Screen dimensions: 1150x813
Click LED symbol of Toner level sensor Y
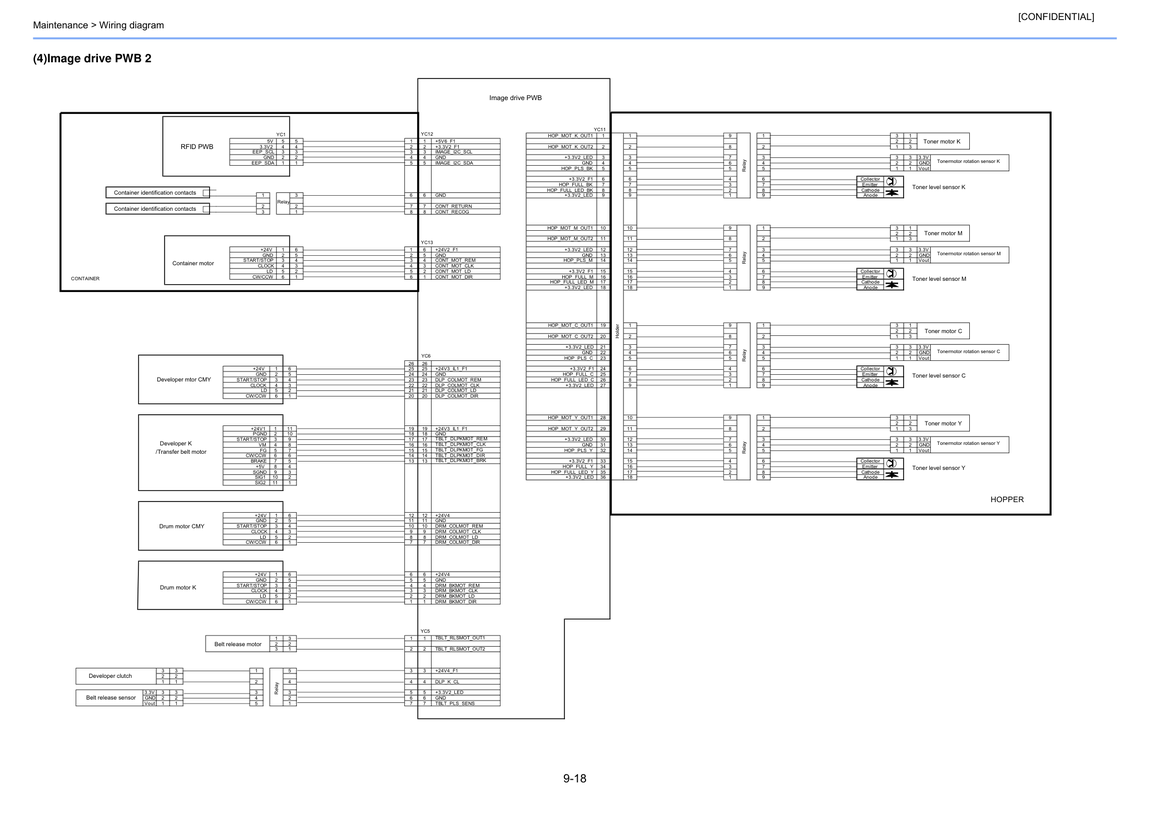pos(891,474)
